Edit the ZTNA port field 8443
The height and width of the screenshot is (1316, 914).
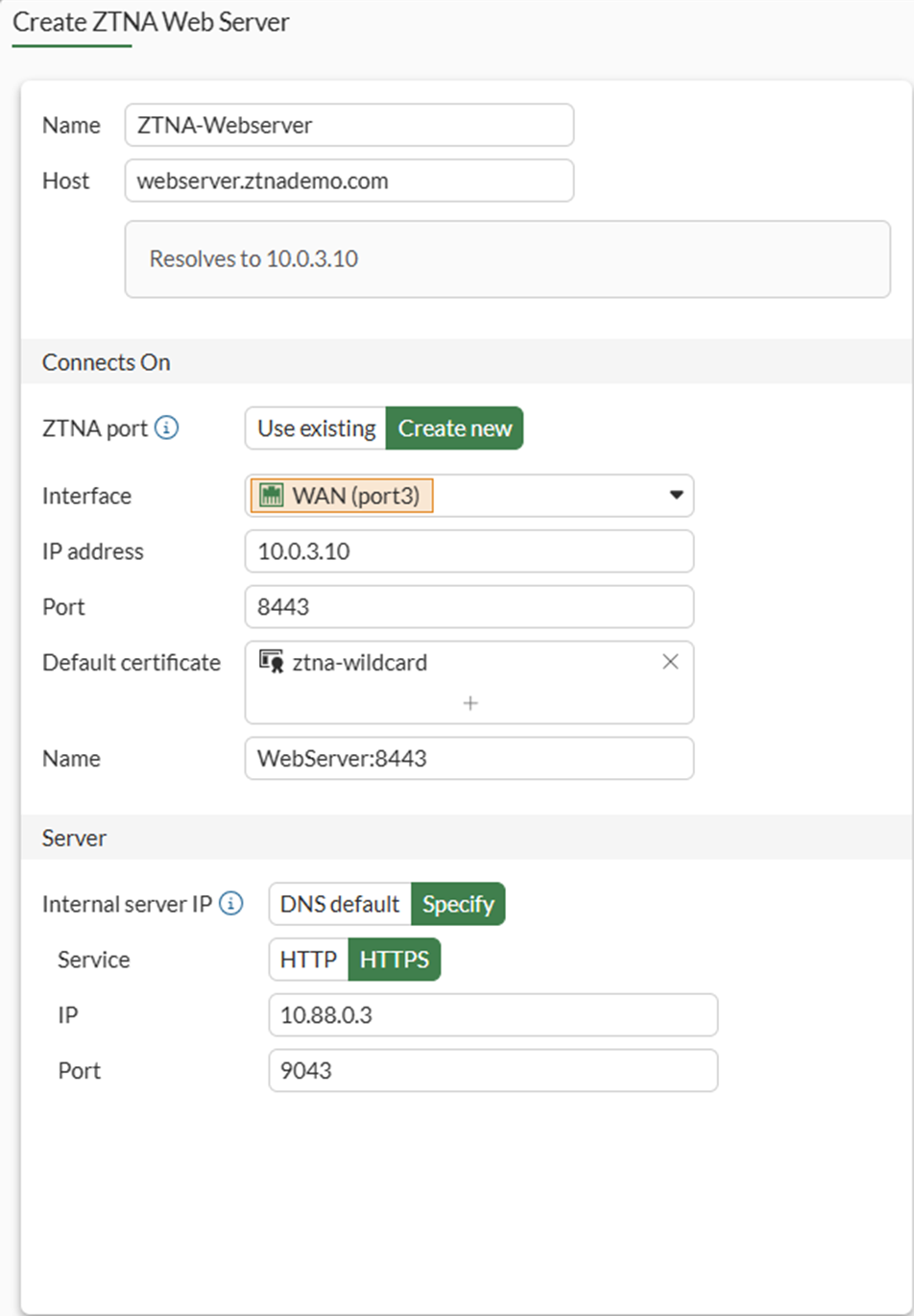(469, 607)
